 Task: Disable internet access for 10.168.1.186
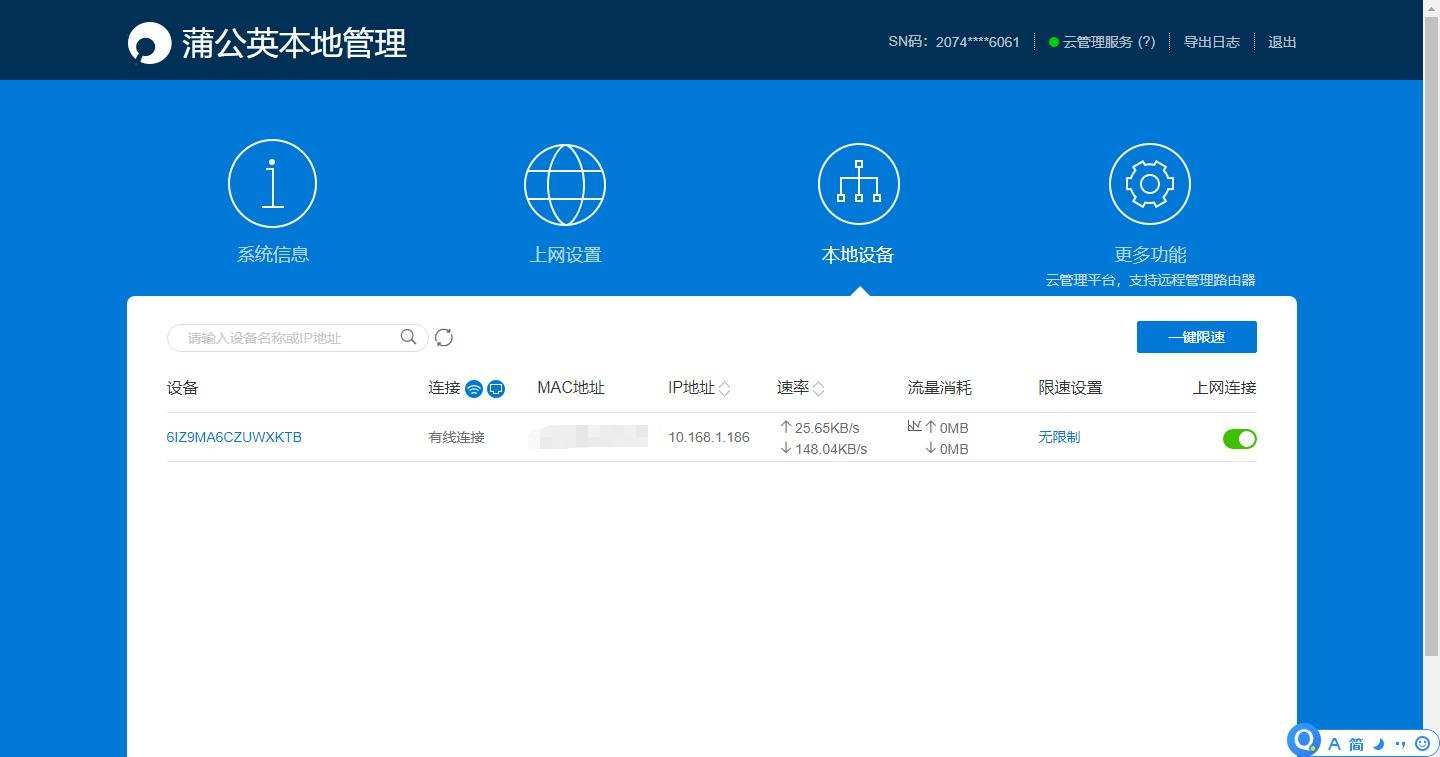click(x=1239, y=438)
